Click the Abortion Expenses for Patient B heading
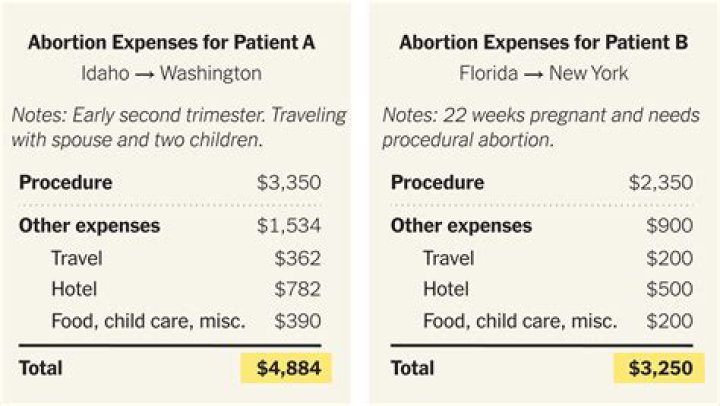 (x=544, y=43)
